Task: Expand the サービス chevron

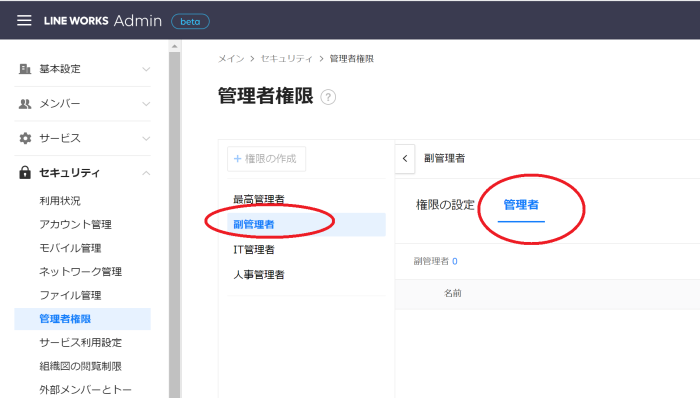Action: [x=146, y=138]
